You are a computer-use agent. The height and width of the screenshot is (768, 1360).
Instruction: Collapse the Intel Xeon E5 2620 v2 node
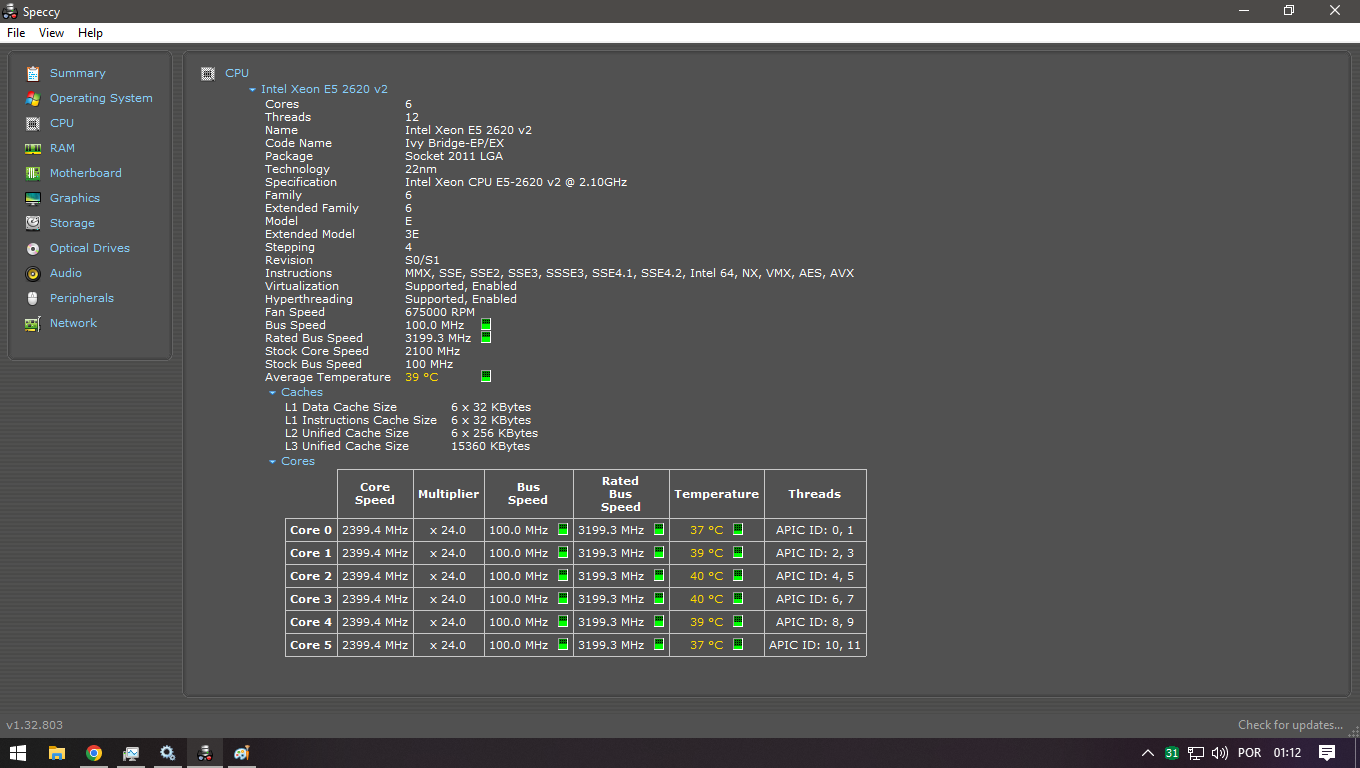[x=252, y=90]
